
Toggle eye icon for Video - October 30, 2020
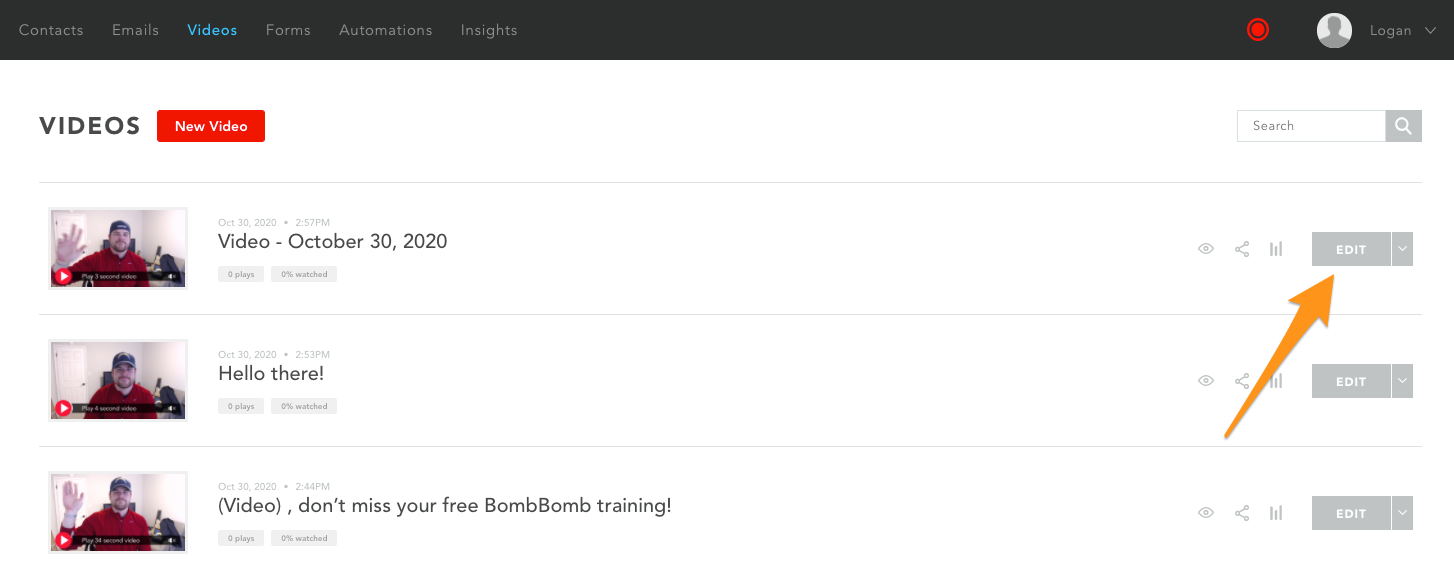pos(1206,249)
